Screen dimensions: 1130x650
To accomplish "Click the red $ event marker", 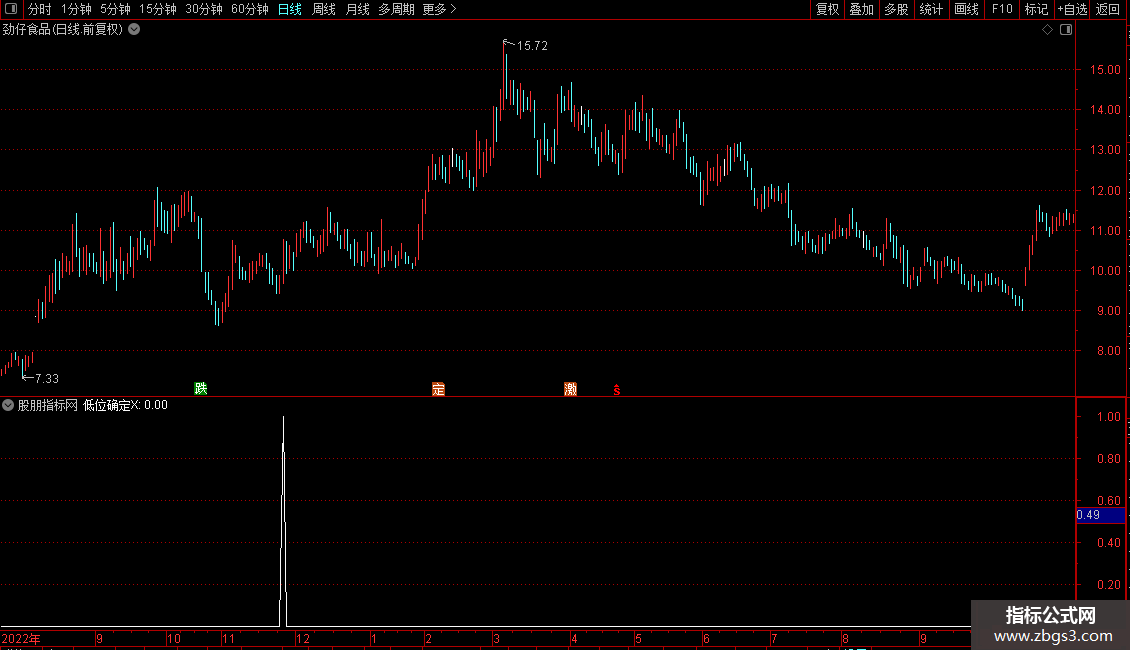I will 617,390.
